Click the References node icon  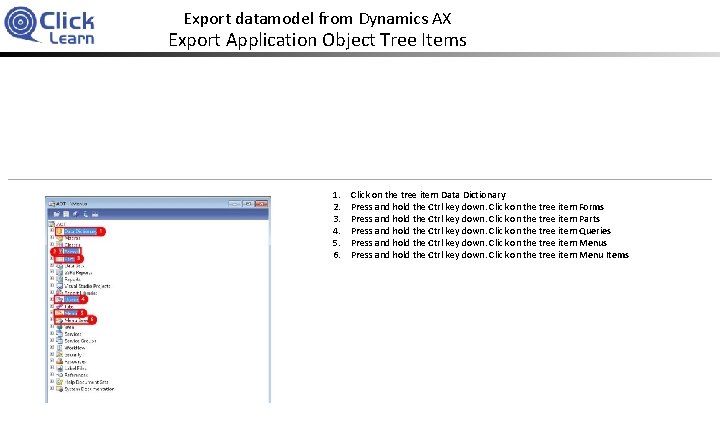tap(59, 375)
